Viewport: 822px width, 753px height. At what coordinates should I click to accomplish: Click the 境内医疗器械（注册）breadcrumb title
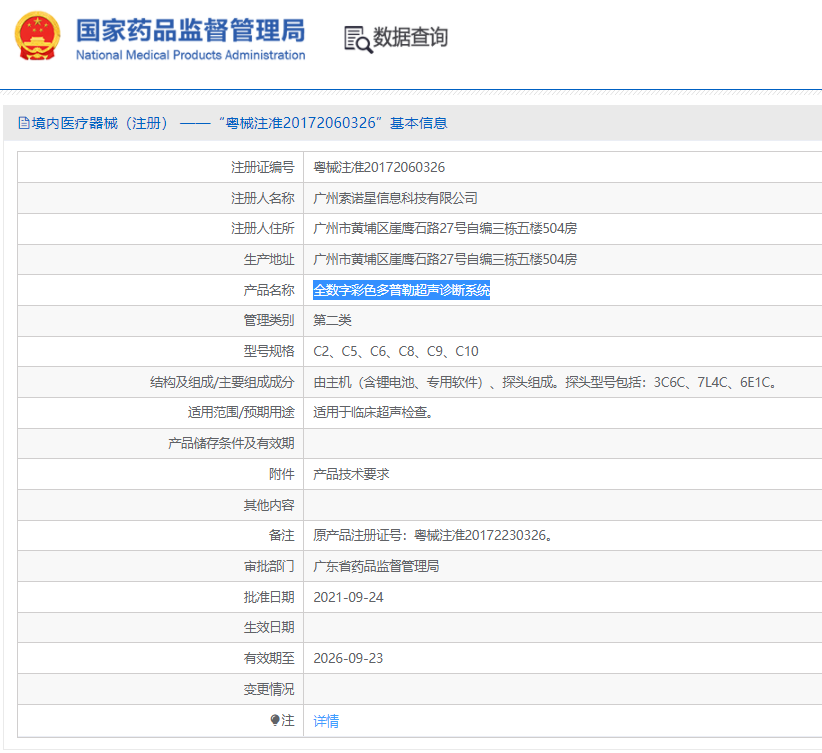[100, 123]
